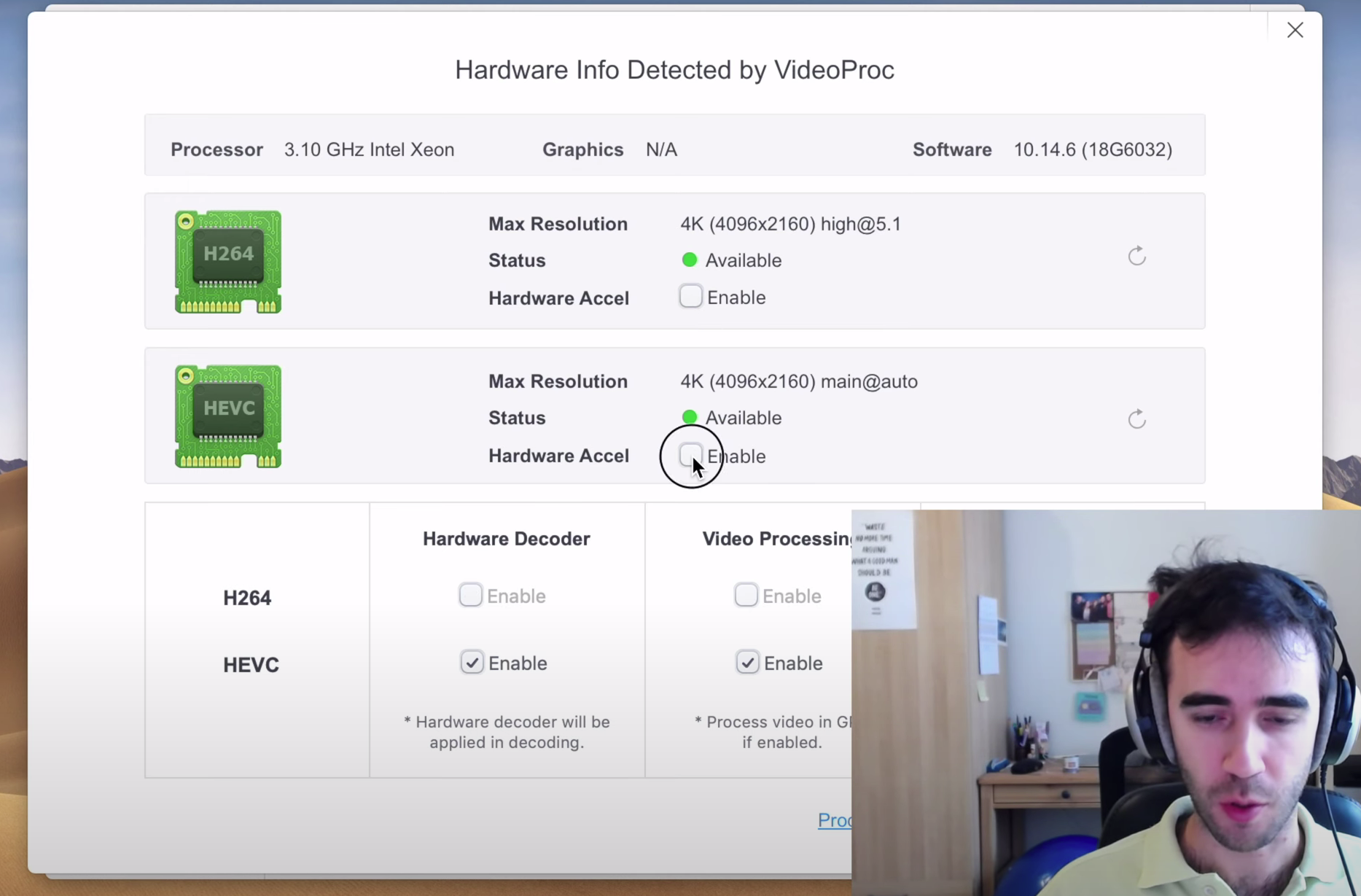Click "4K (4096x2160) high@5.1" resolution text
The image size is (1361, 896).
pyautogui.click(x=791, y=224)
